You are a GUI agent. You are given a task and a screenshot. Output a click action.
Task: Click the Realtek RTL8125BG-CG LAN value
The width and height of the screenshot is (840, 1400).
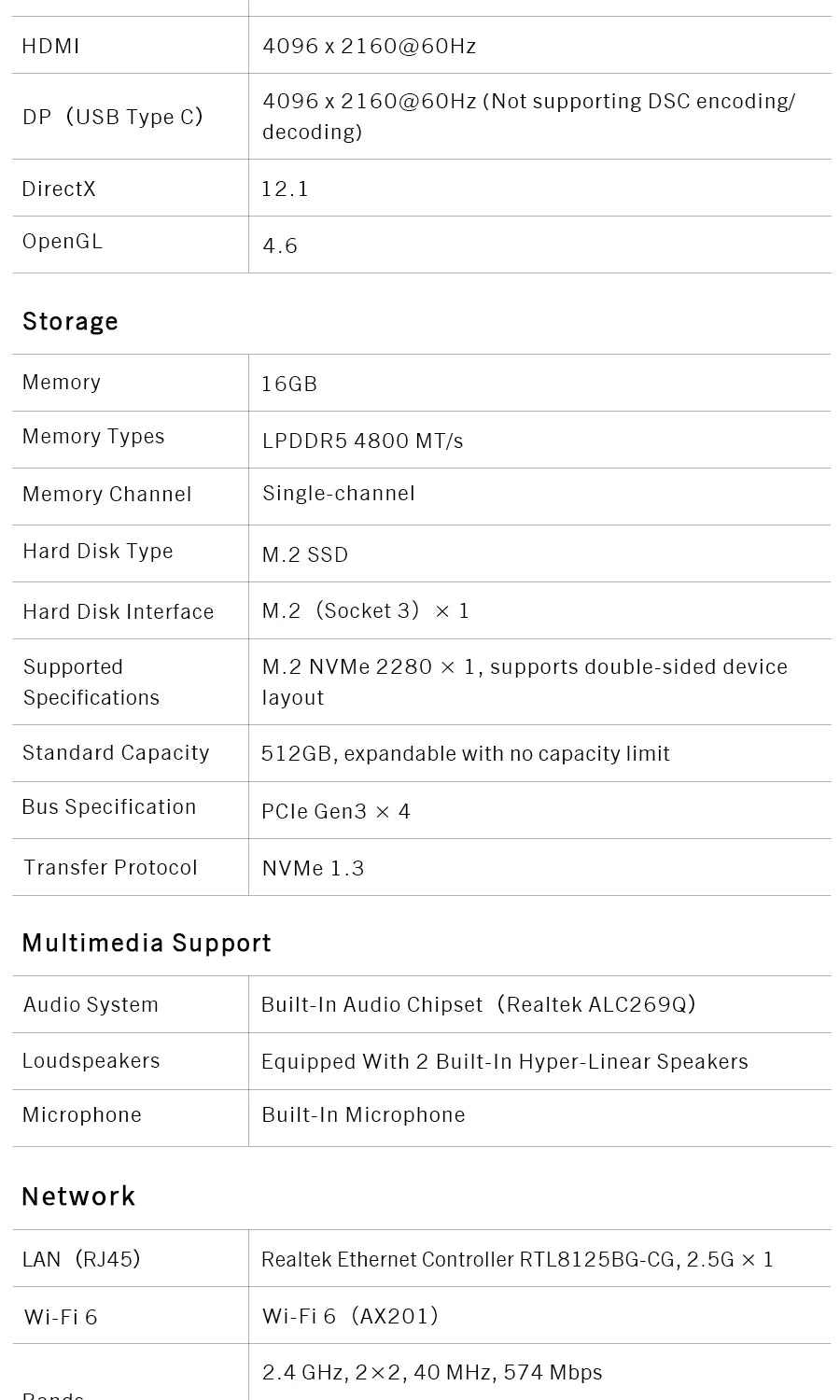click(x=517, y=1259)
